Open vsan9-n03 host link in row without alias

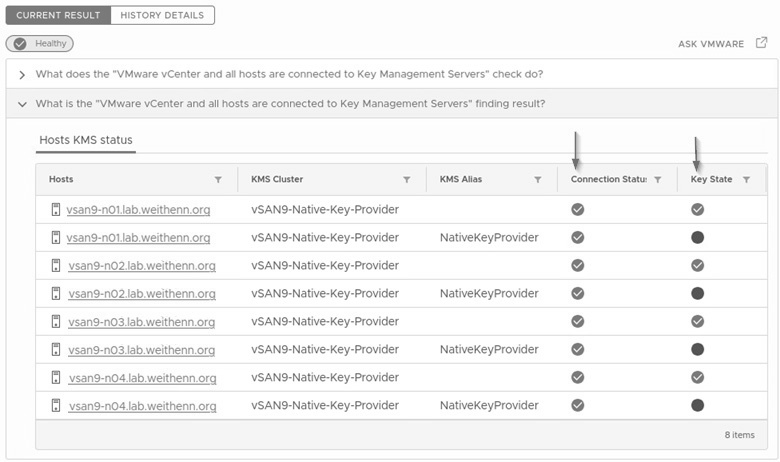pos(142,322)
